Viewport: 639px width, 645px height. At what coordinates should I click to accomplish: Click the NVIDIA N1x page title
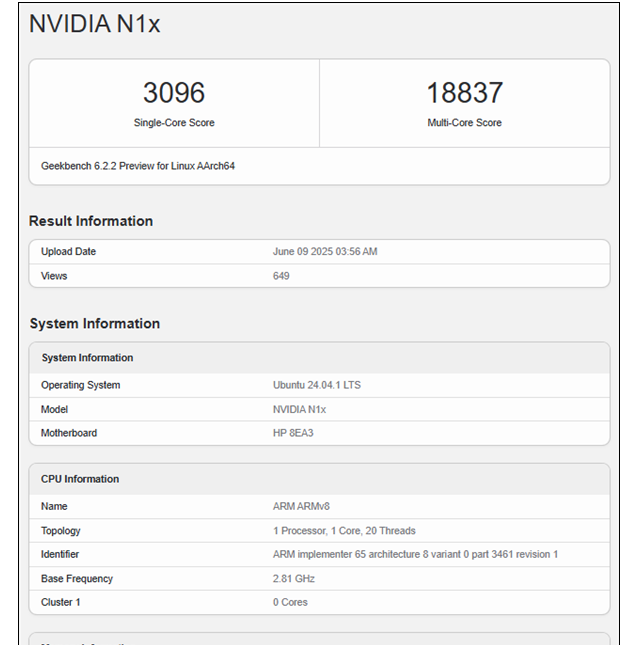click(x=95, y=25)
